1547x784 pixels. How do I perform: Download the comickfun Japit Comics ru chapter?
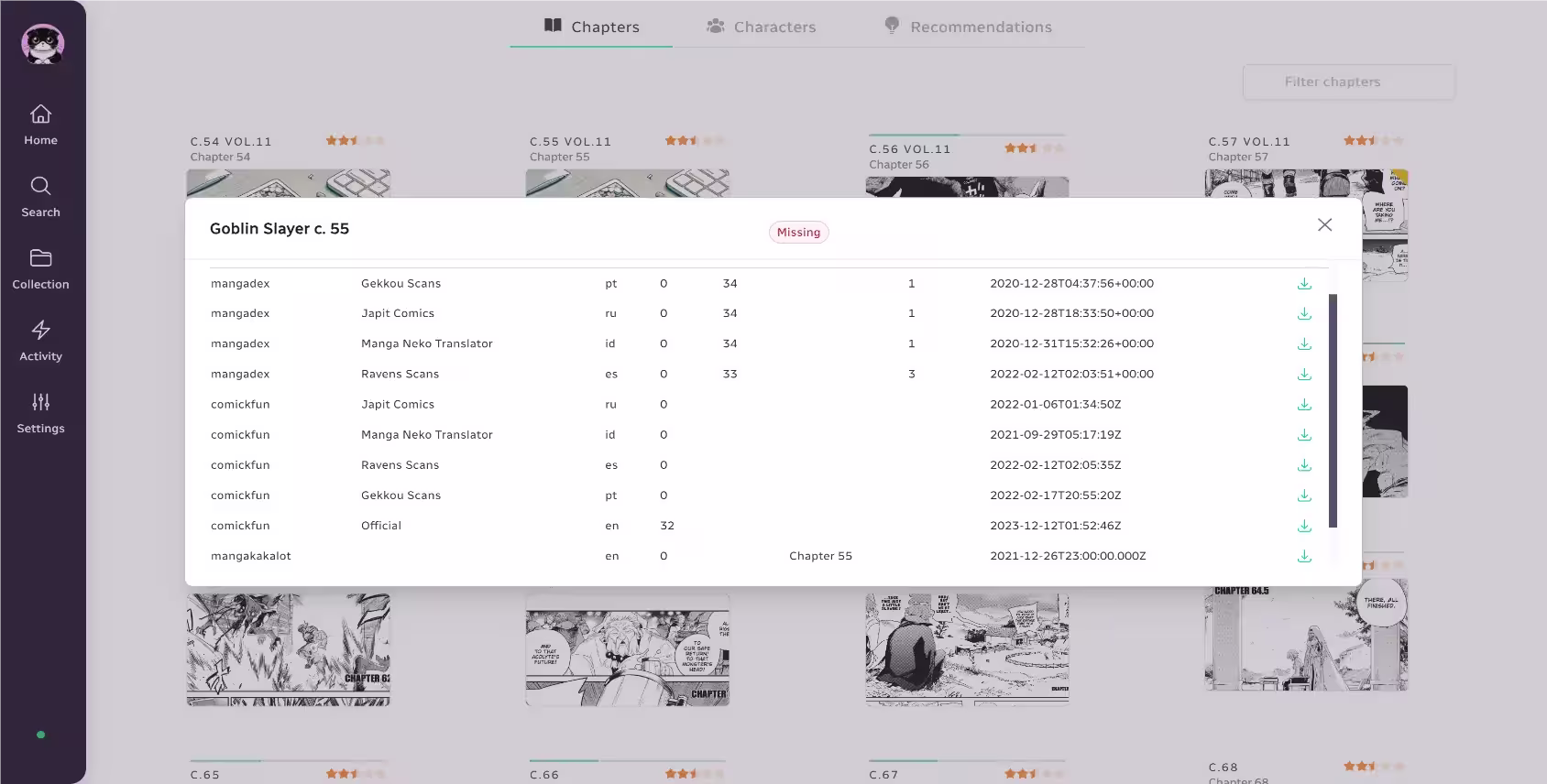[x=1304, y=405]
